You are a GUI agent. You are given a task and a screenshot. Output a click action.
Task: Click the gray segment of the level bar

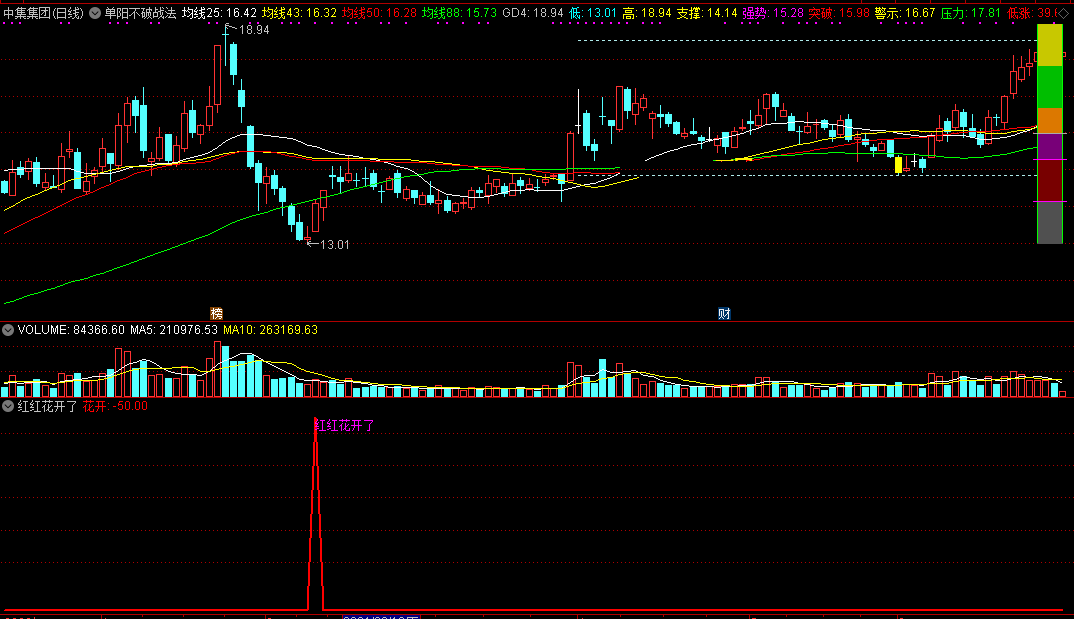[1049, 223]
